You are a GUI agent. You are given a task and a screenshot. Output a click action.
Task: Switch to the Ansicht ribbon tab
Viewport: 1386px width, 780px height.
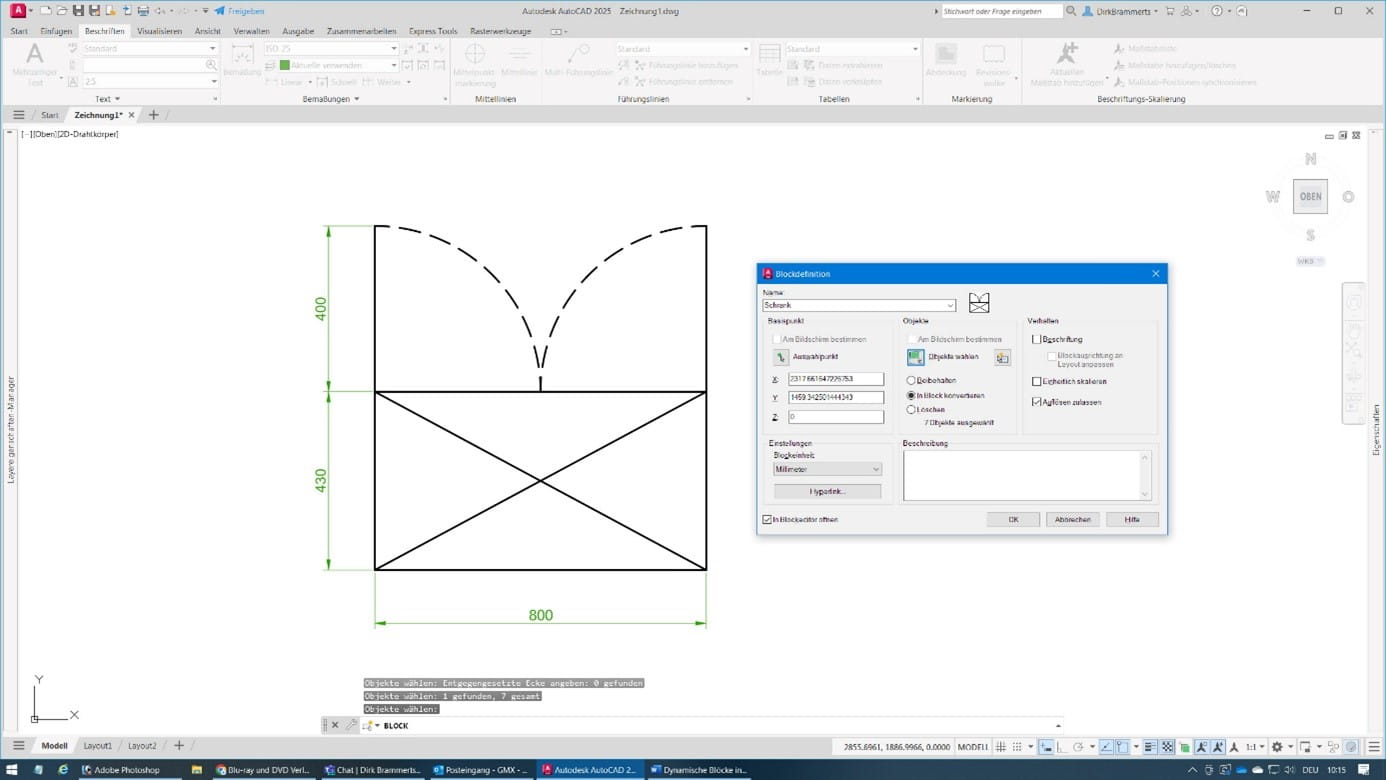(207, 31)
